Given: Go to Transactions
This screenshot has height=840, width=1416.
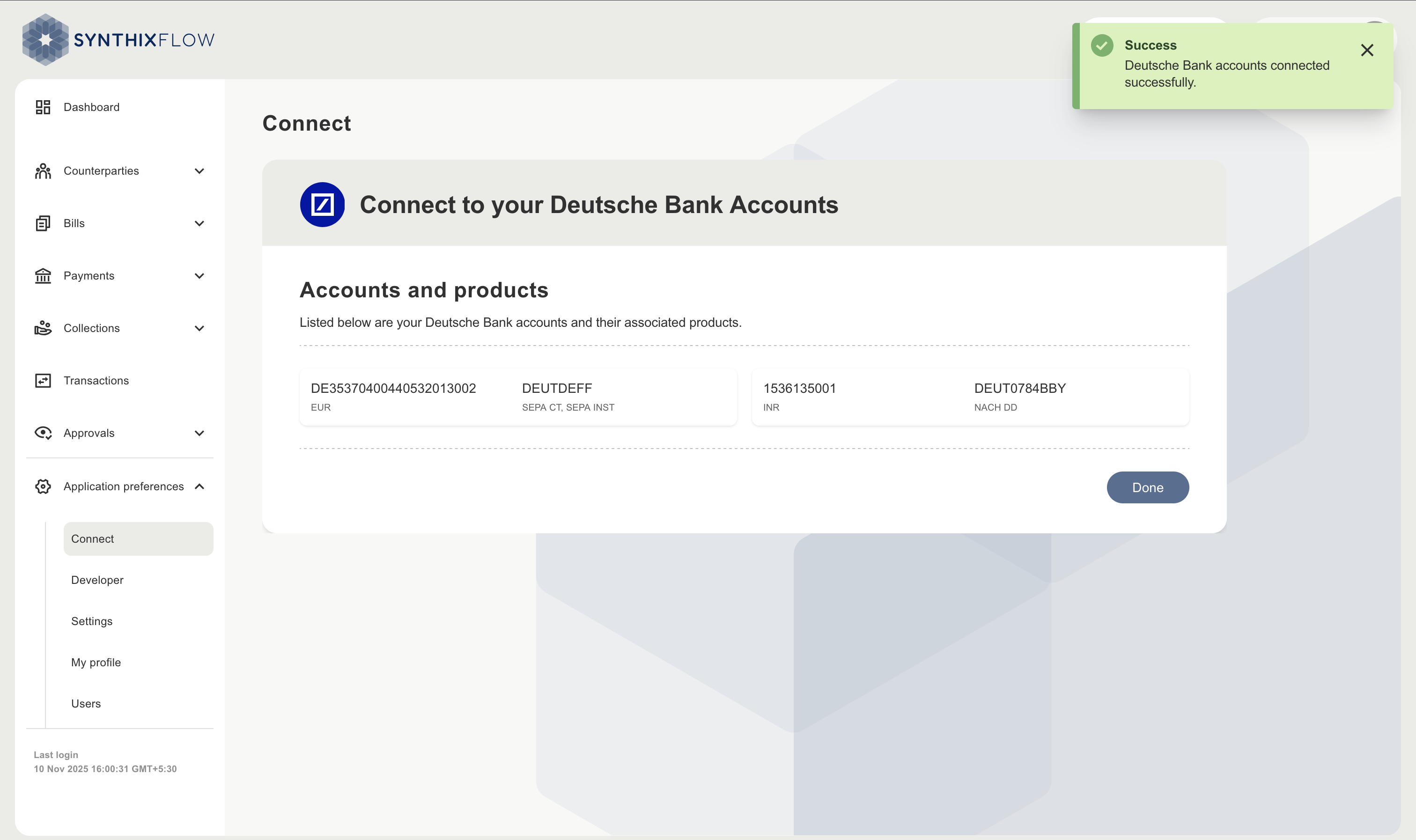Looking at the screenshot, I should [x=96, y=380].
